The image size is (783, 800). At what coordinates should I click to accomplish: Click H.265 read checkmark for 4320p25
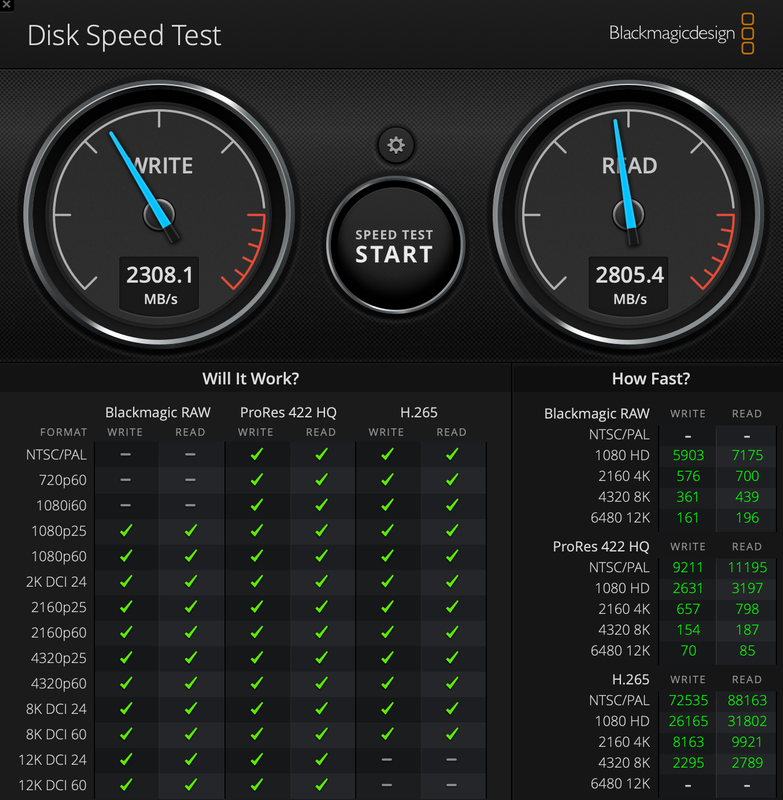pyautogui.click(x=452, y=658)
